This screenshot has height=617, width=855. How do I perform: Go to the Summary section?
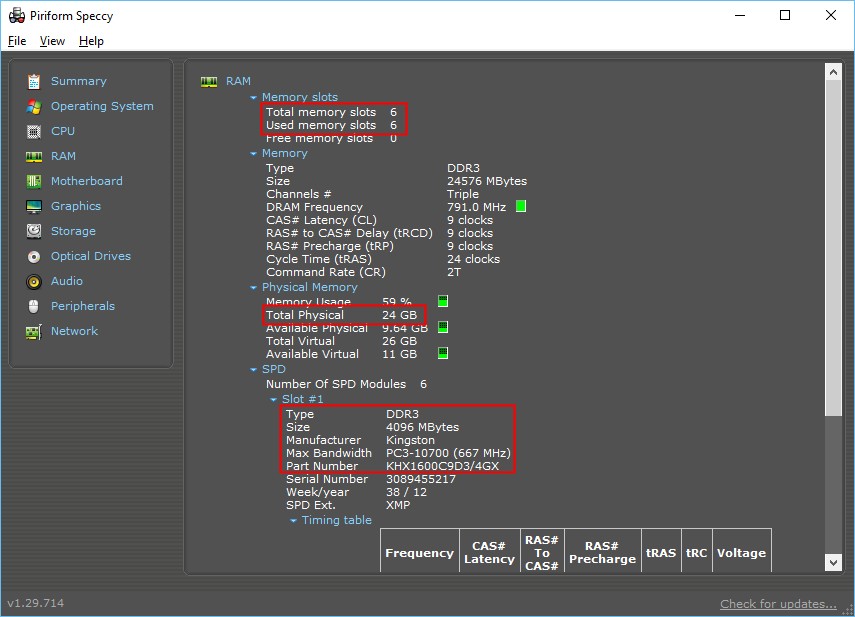(79, 81)
